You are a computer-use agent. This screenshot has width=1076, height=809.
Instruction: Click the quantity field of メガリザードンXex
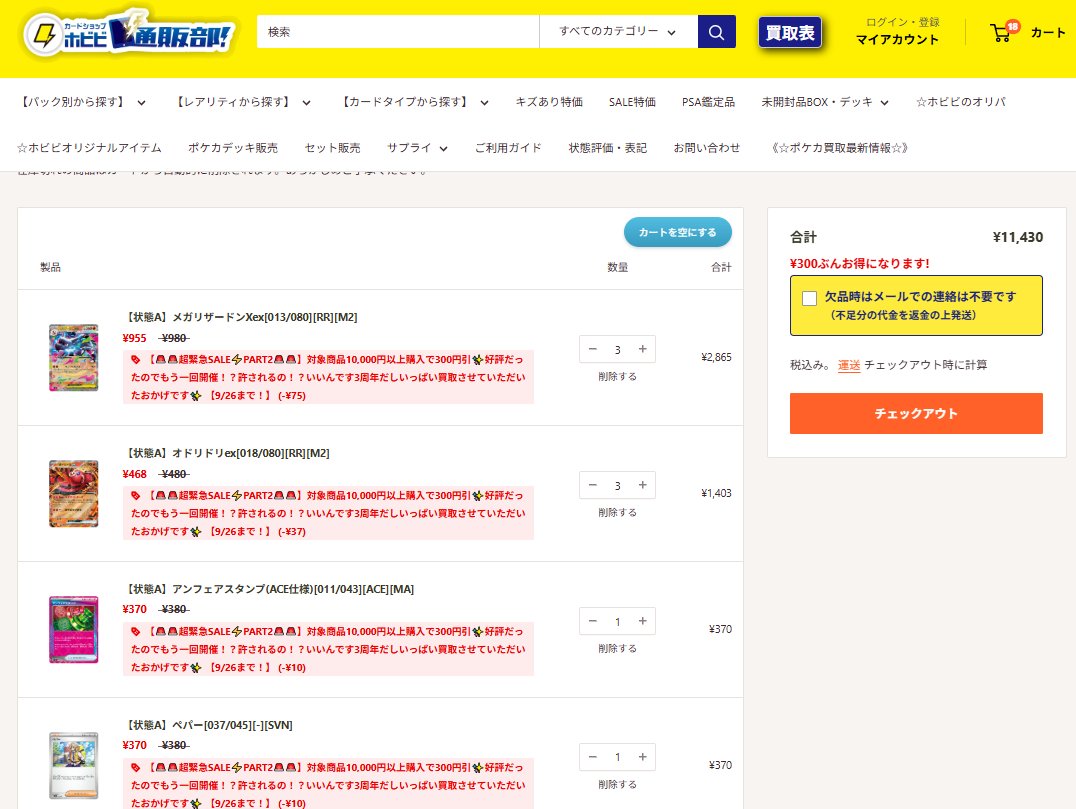(618, 349)
